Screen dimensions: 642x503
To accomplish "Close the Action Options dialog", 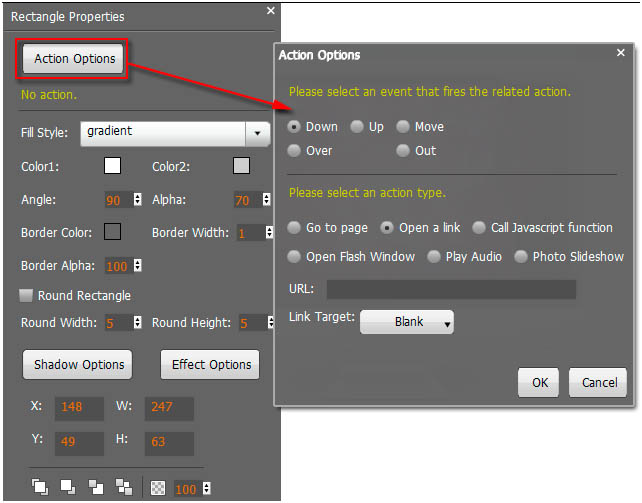I will pos(621,52).
